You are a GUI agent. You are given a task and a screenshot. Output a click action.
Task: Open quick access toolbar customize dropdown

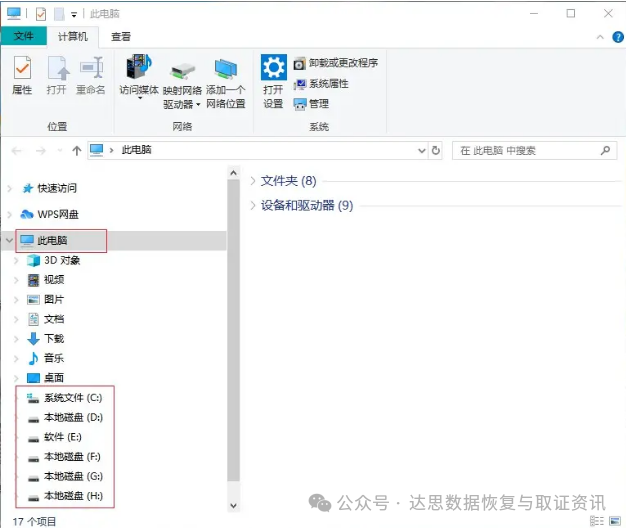tap(74, 15)
